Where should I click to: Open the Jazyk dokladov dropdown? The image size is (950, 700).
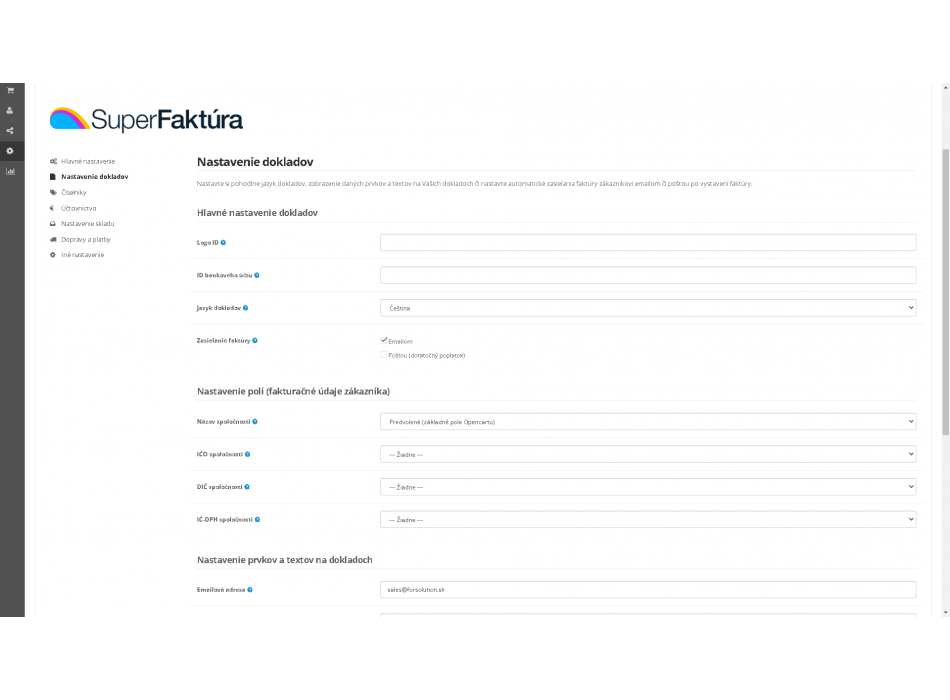click(x=648, y=308)
